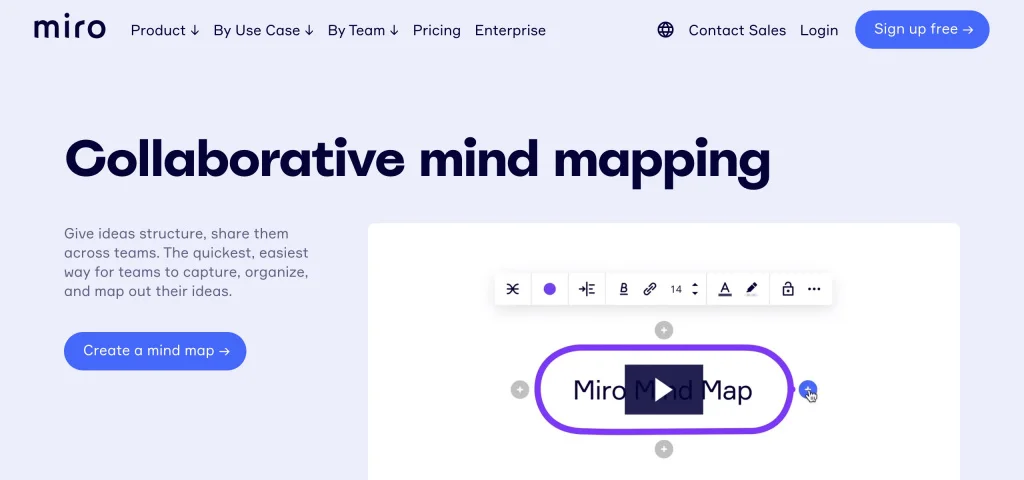Viewport: 1024px width, 480px height.
Task: Click the Sign up free button
Action: [x=922, y=29]
